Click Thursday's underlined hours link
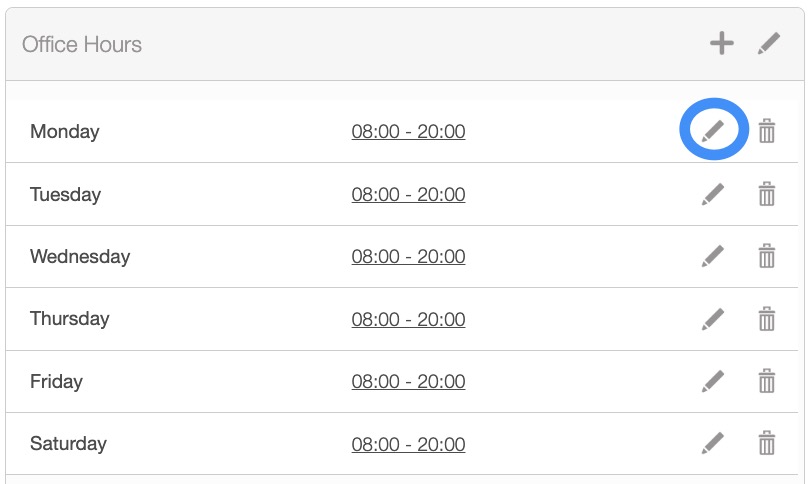The width and height of the screenshot is (810, 484). point(408,319)
